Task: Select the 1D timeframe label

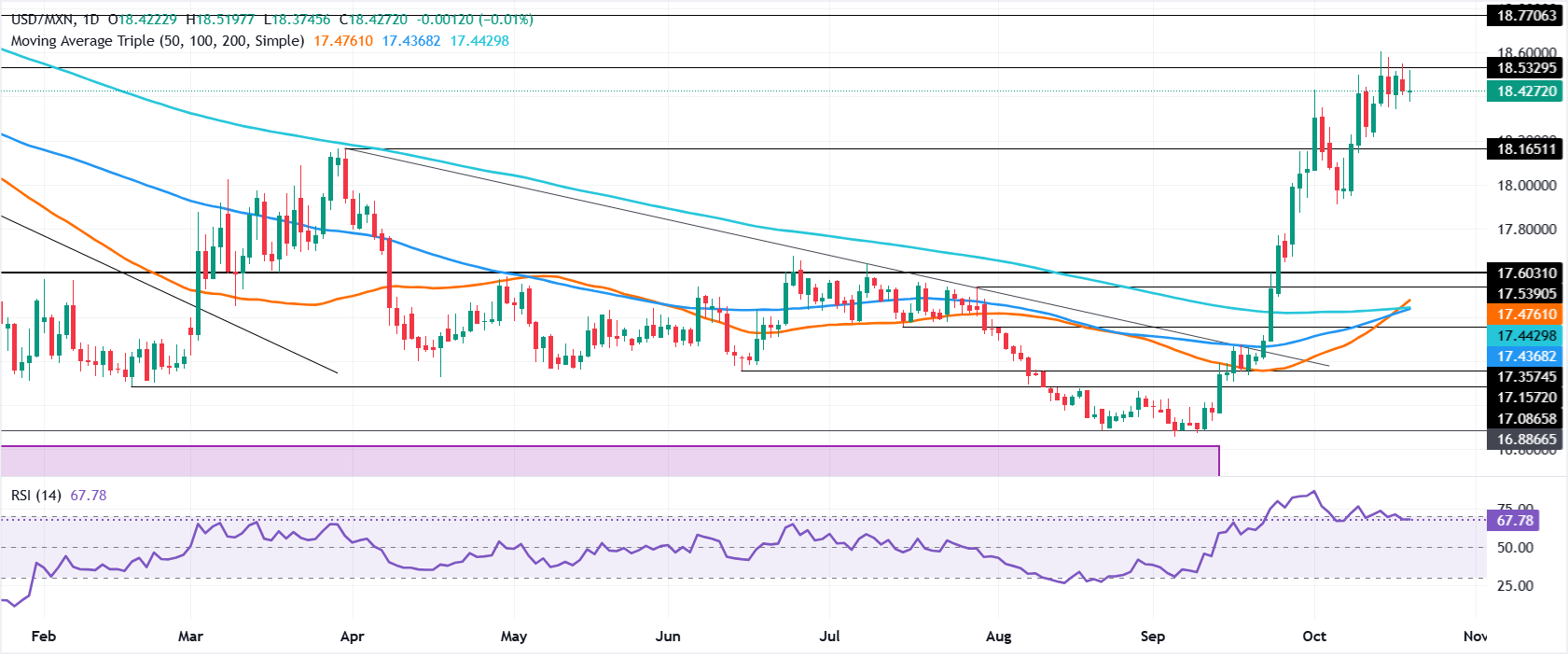Action: pyautogui.click(x=90, y=20)
